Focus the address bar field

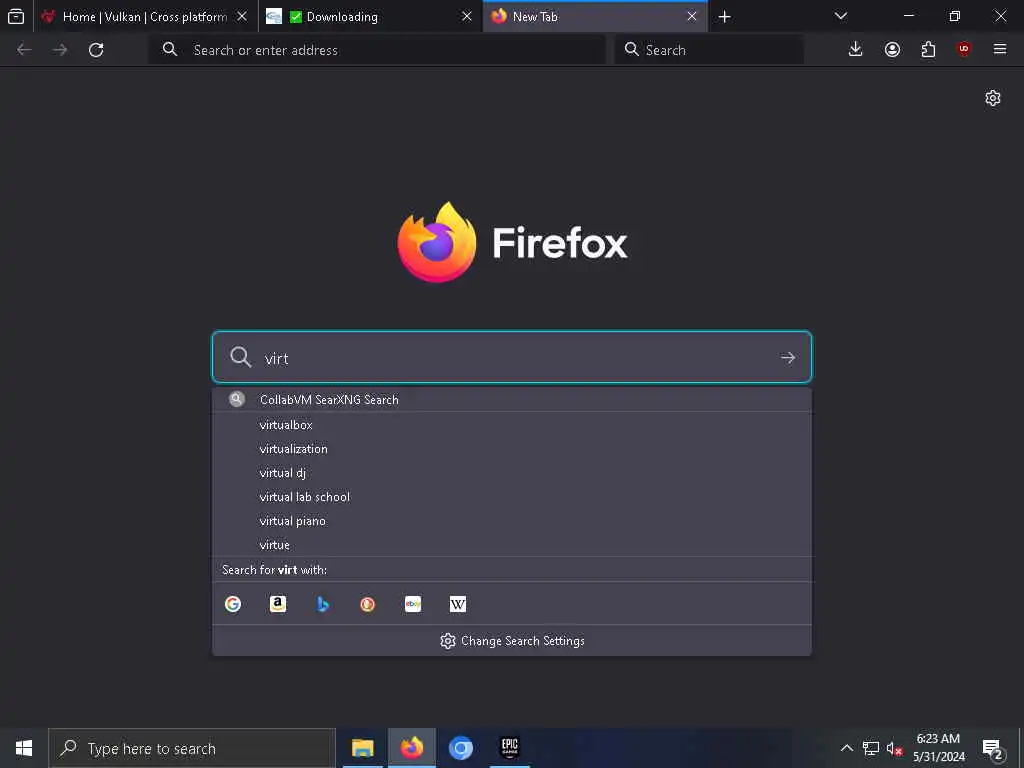tap(377, 50)
